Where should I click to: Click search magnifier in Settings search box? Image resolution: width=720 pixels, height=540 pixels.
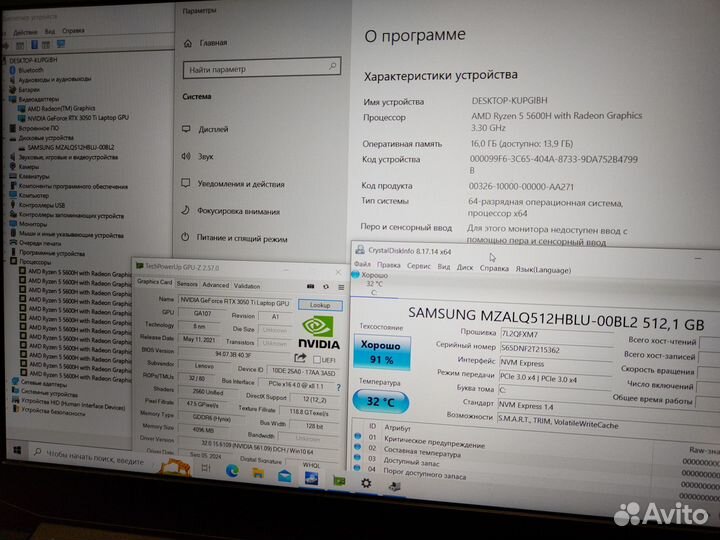pos(332,67)
